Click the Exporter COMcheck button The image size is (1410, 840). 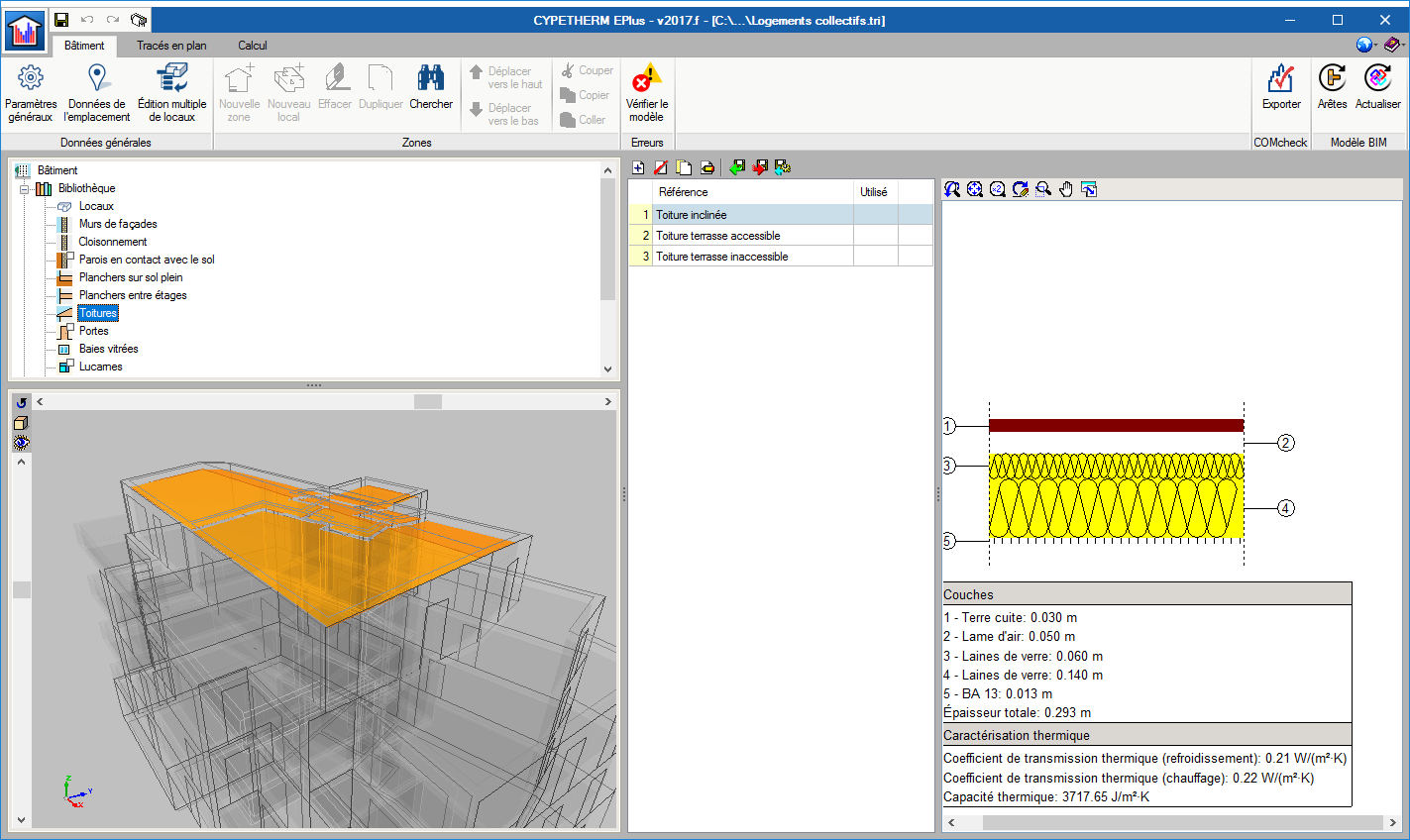pyautogui.click(x=1281, y=87)
